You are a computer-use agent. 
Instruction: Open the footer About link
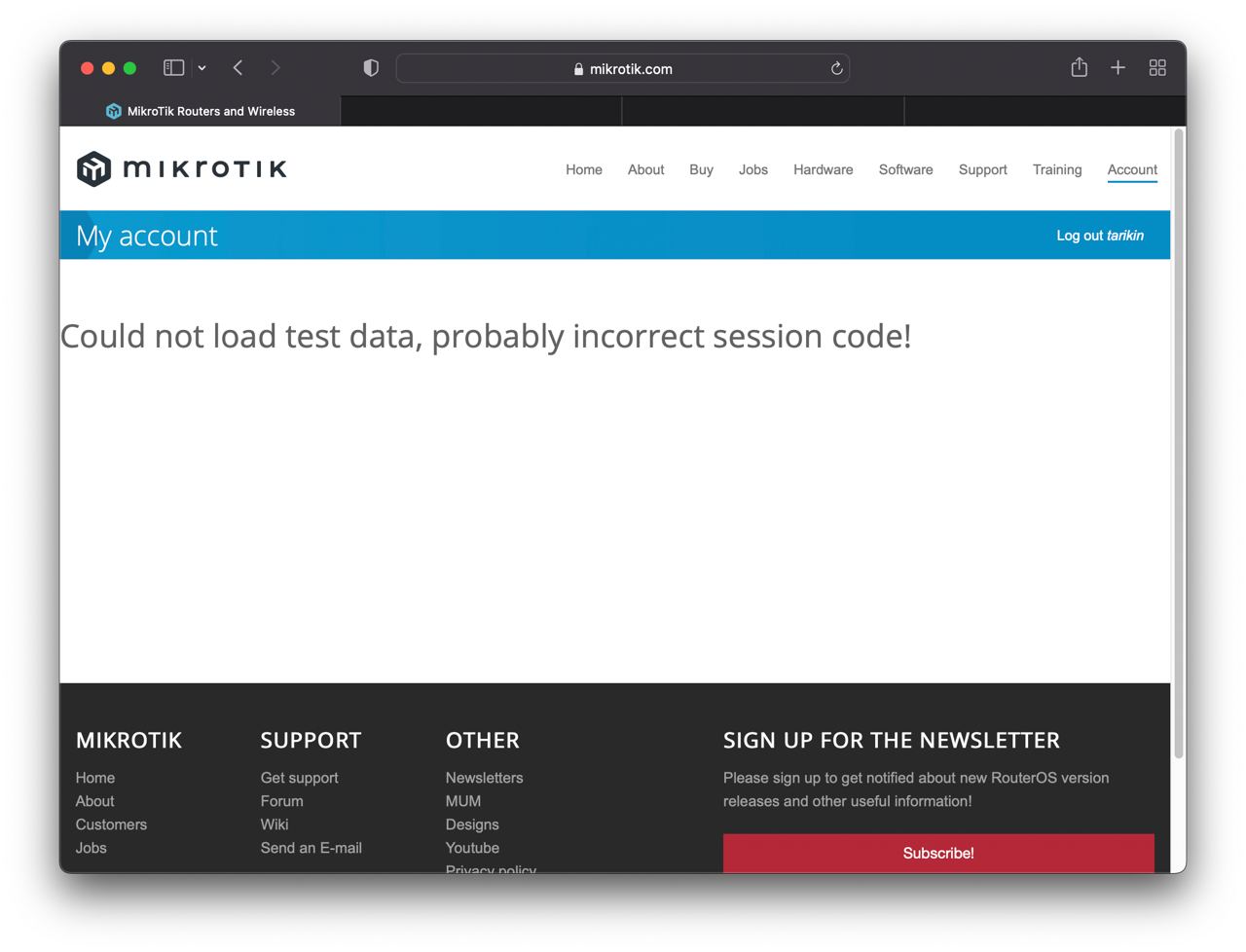pyautogui.click(x=95, y=801)
